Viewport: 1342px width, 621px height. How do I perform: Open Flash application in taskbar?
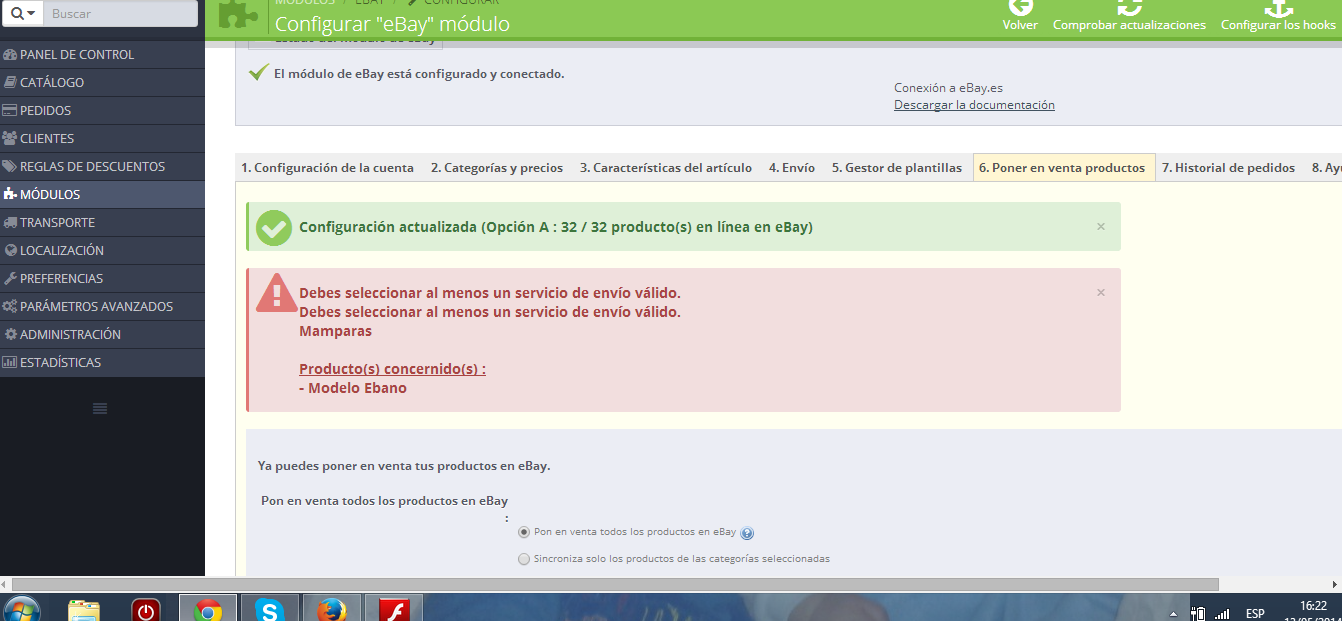(x=393, y=609)
